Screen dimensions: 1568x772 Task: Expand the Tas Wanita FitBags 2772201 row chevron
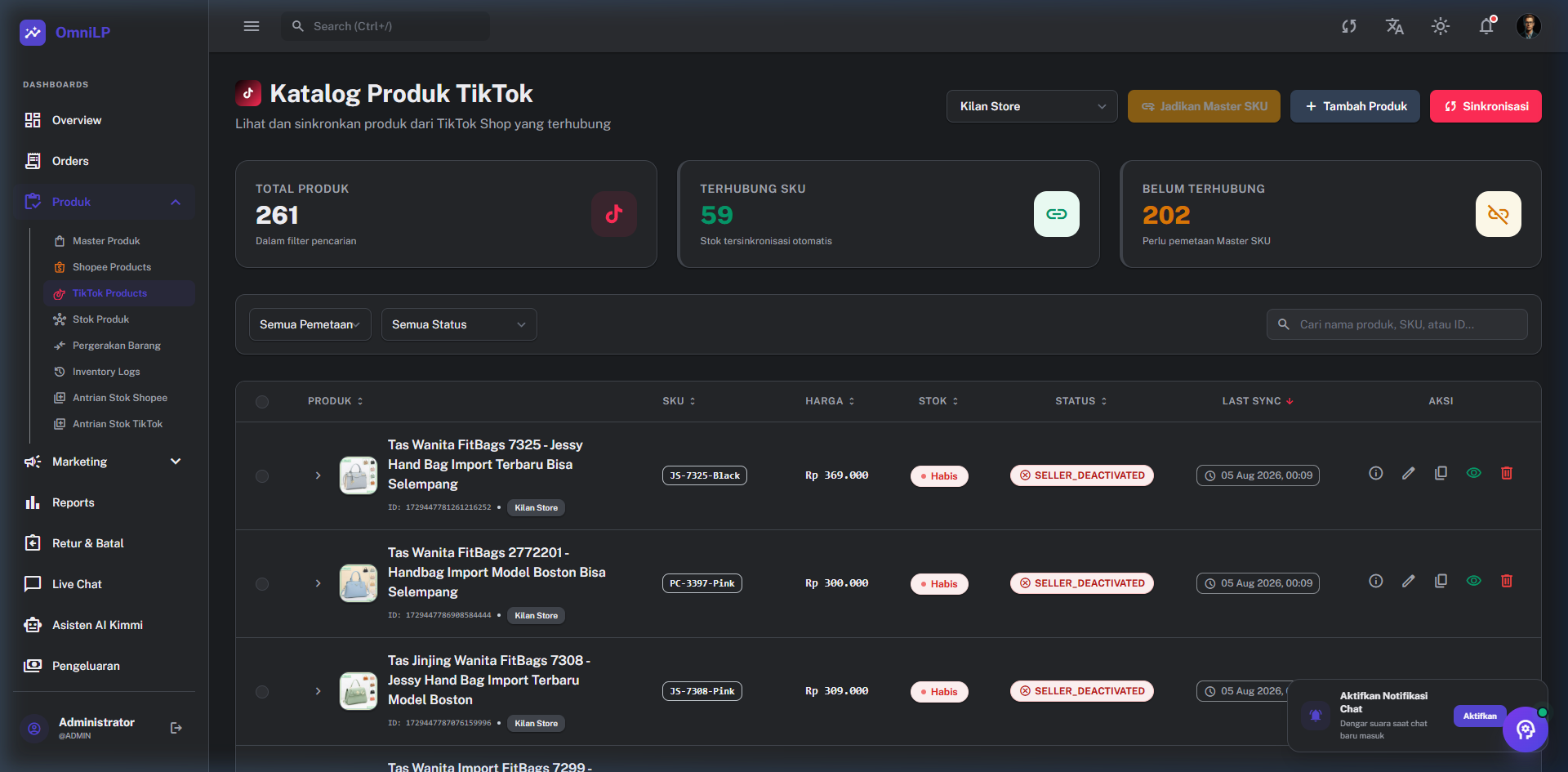318,583
